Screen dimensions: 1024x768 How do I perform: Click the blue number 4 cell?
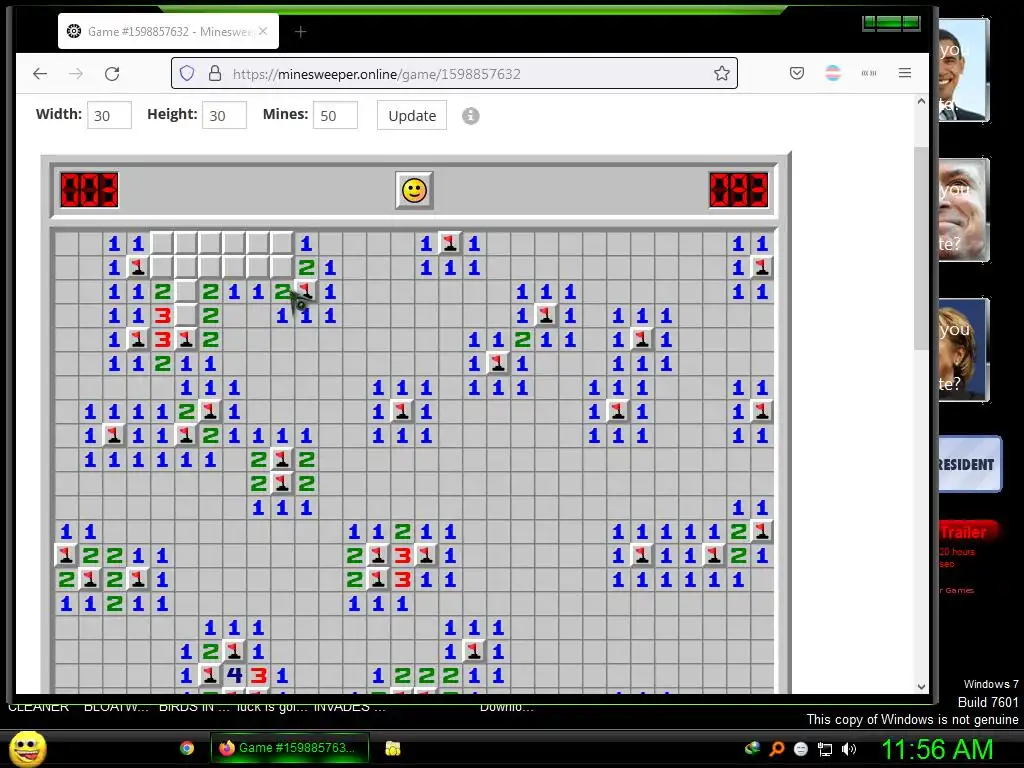click(x=234, y=675)
